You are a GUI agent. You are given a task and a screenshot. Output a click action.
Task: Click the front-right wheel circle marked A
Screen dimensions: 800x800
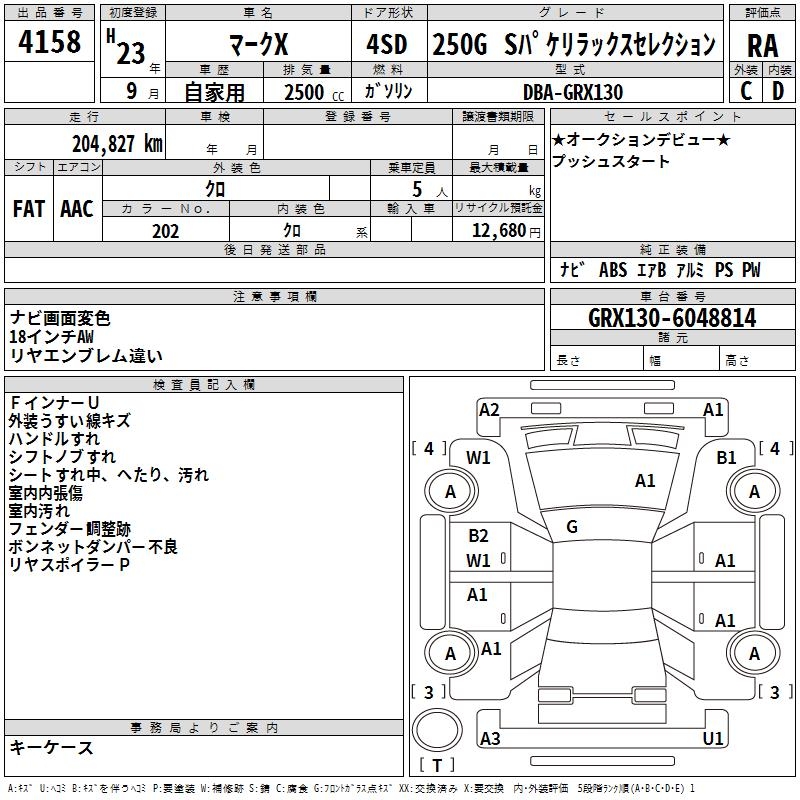[754, 491]
